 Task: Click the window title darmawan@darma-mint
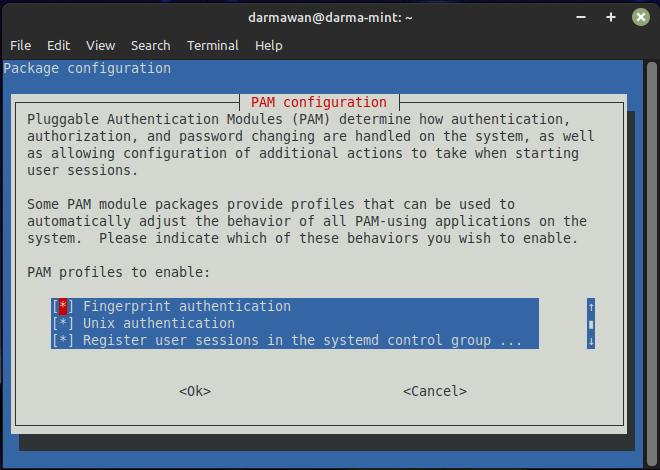point(330,17)
